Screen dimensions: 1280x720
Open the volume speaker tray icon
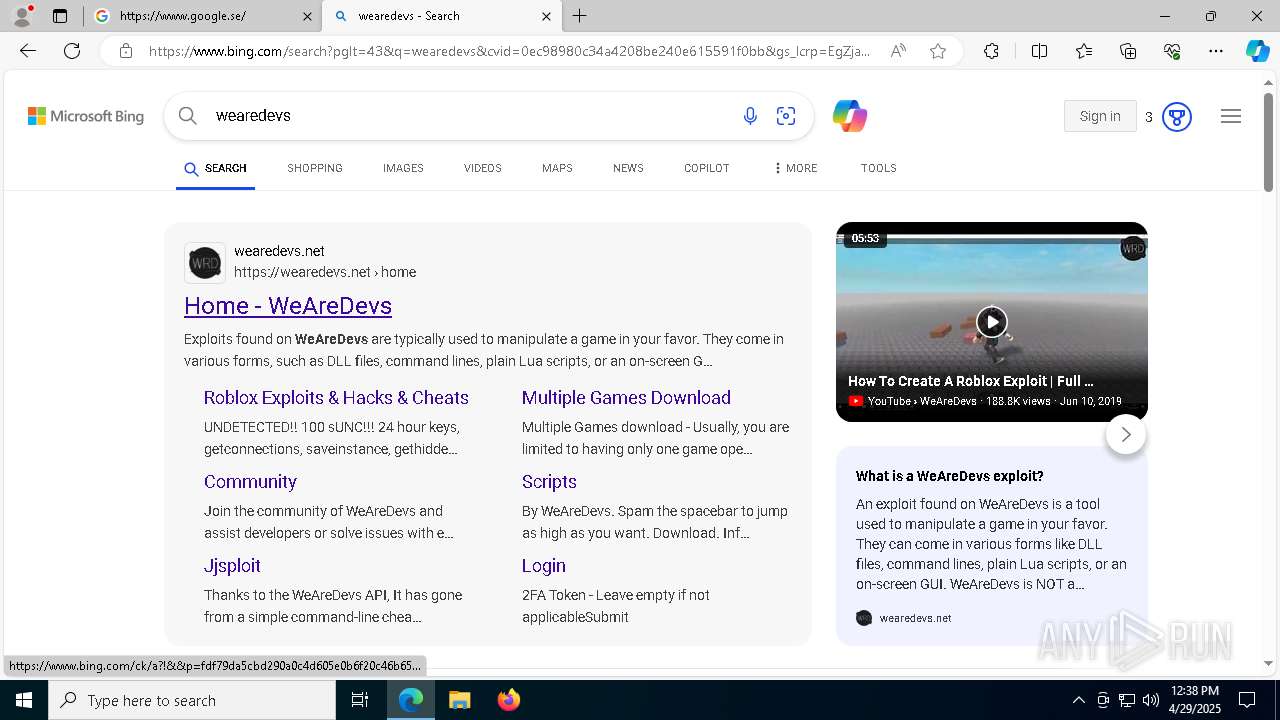(x=1151, y=700)
